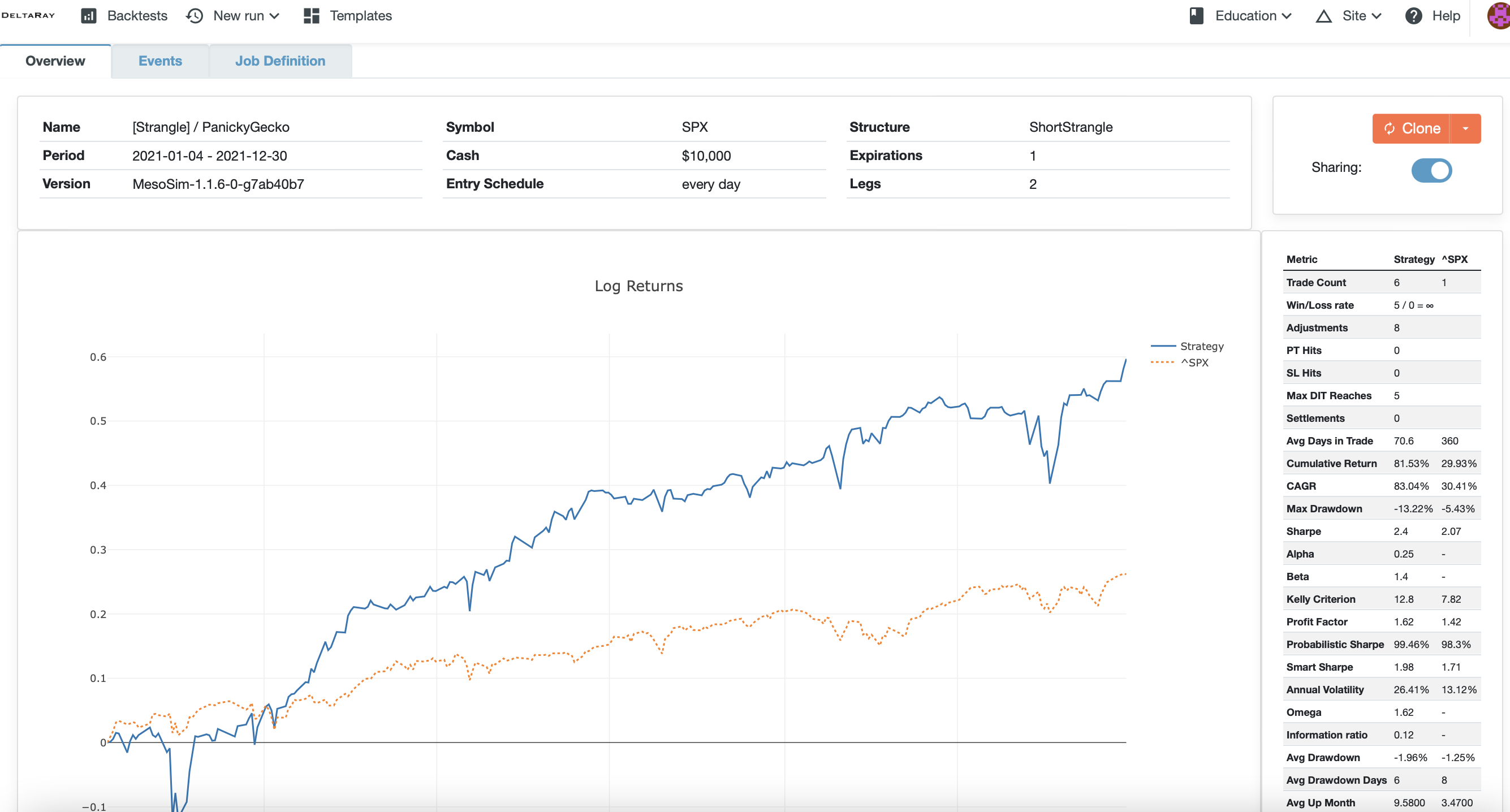Click the DeltaRay logo
The width and height of the screenshot is (1510, 812).
click(x=28, y=15)
